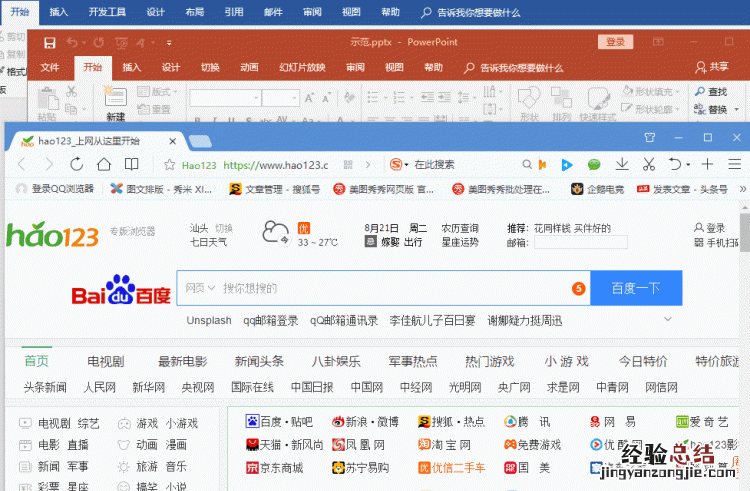Click the browser undo closed tab icon

click(675, 164)
